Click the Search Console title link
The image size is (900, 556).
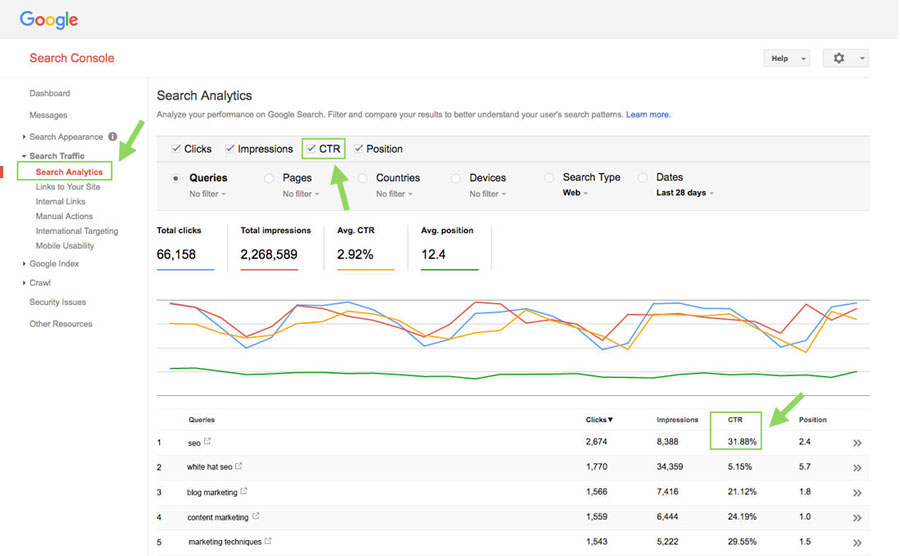coord(72,58)
